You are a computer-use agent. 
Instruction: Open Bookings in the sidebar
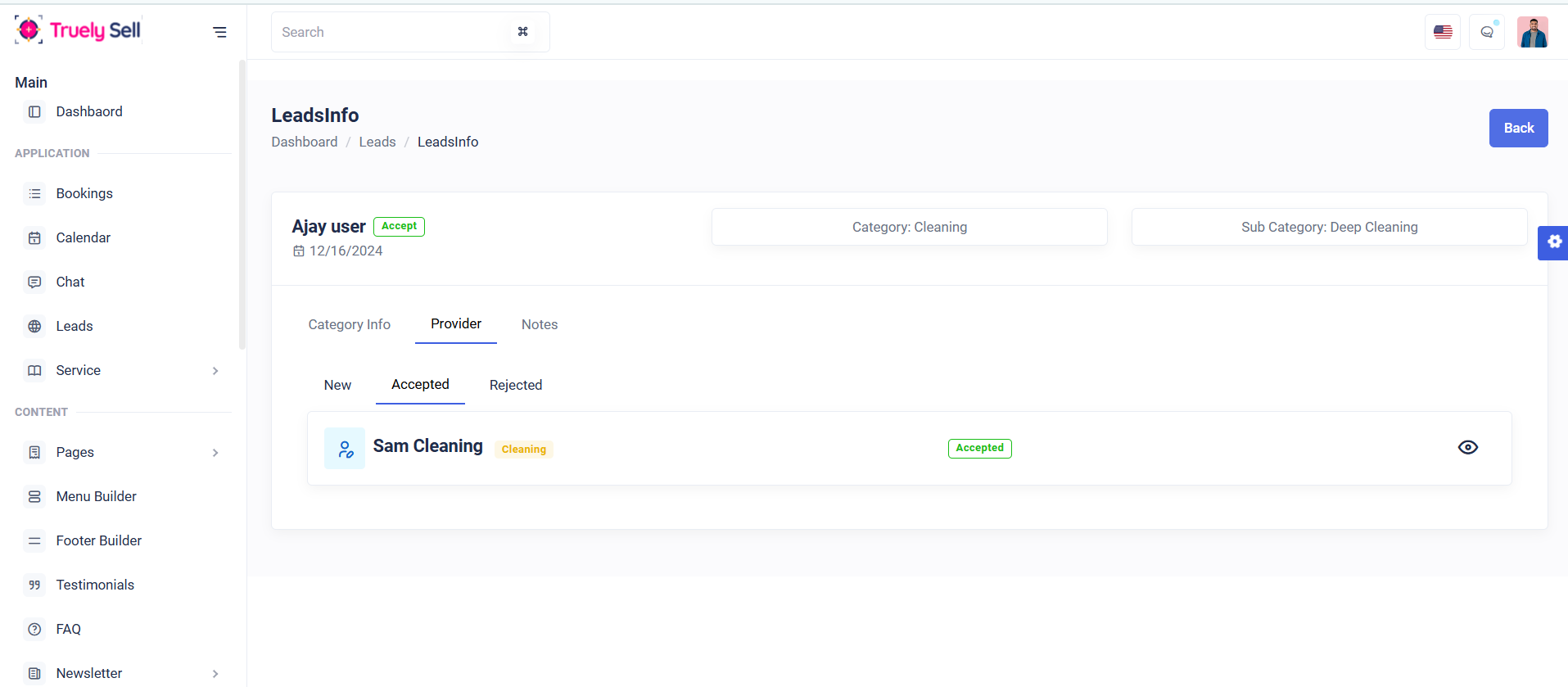84,193
